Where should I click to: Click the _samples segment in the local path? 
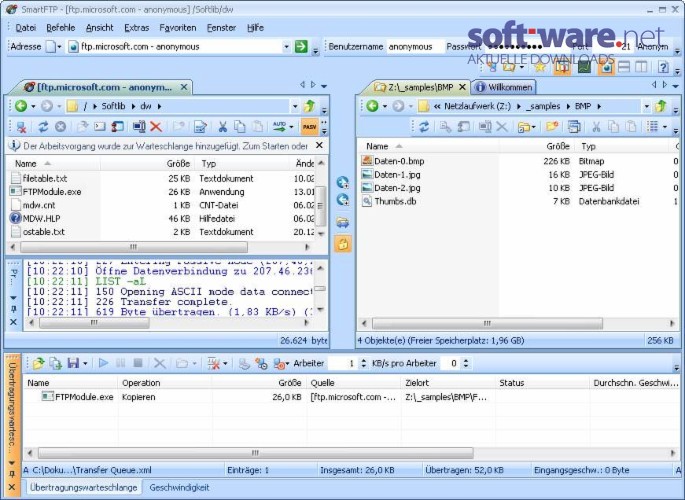click(543, 106)
